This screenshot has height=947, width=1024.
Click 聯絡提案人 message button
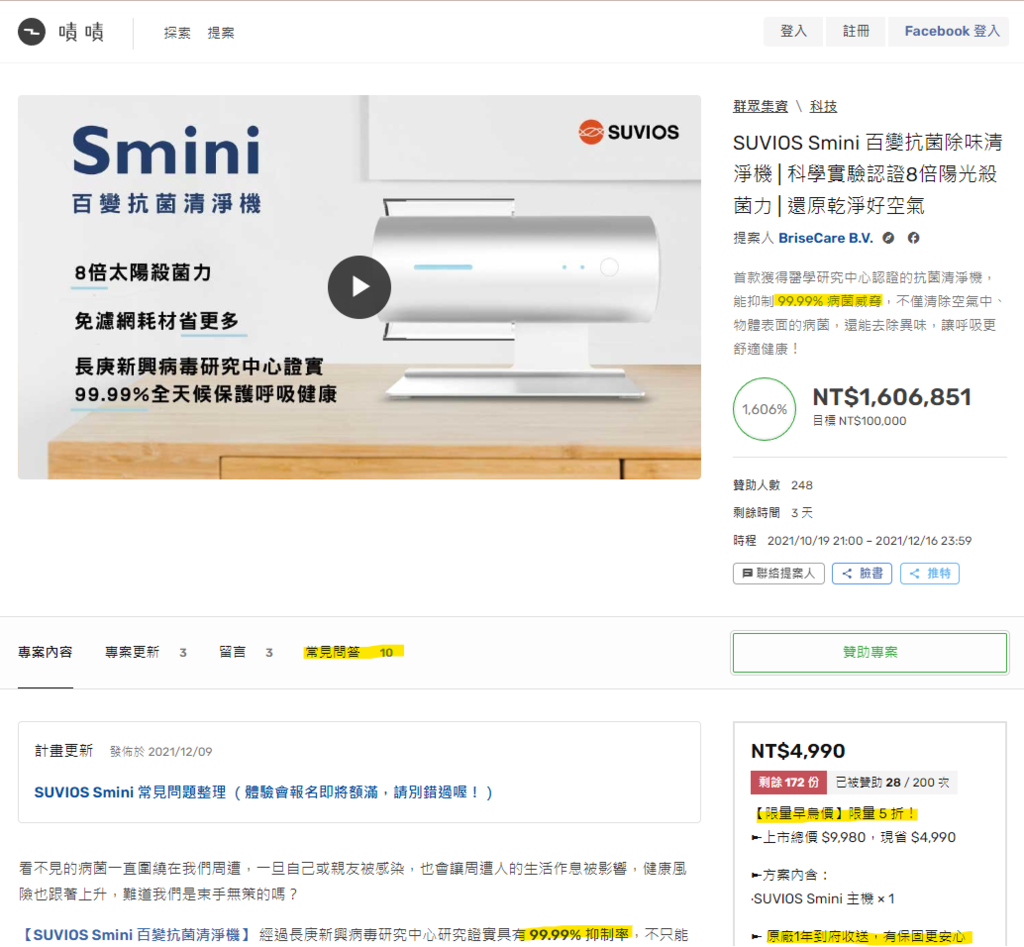(778, 573)
